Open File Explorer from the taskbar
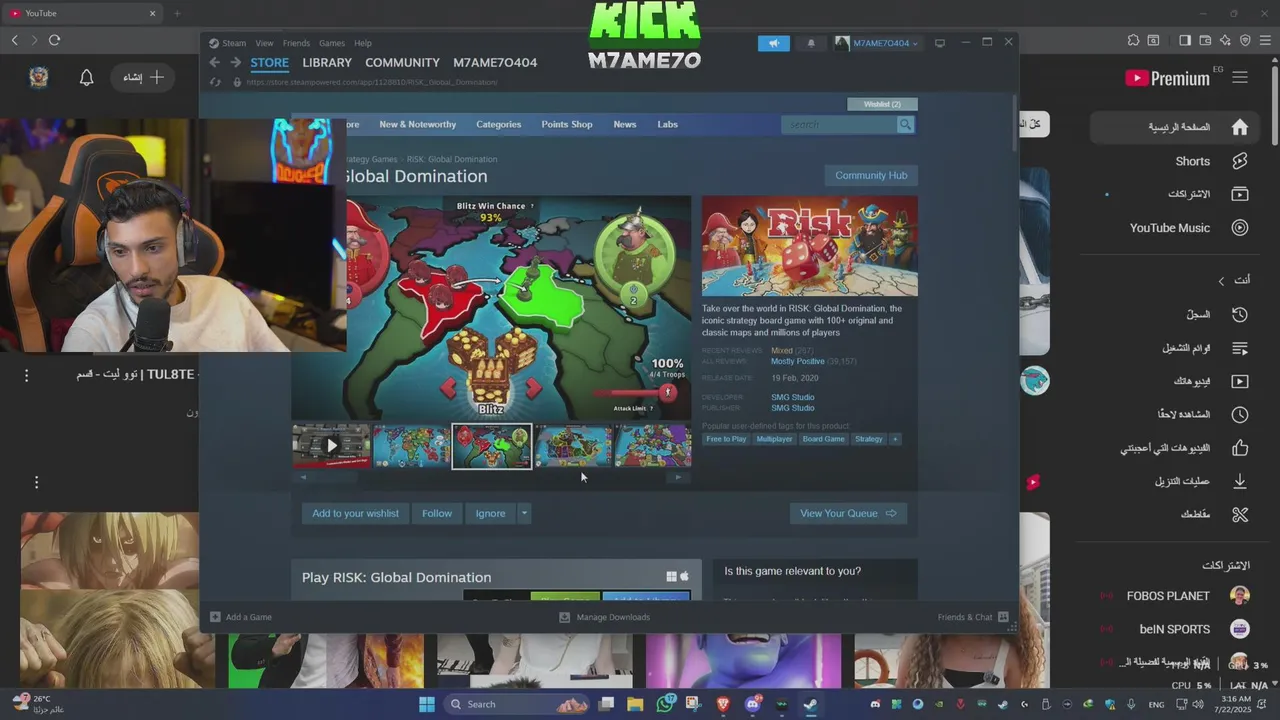The width and height of the screenshot is (1280, 720). pyautogui.click(x=635, y=704)
